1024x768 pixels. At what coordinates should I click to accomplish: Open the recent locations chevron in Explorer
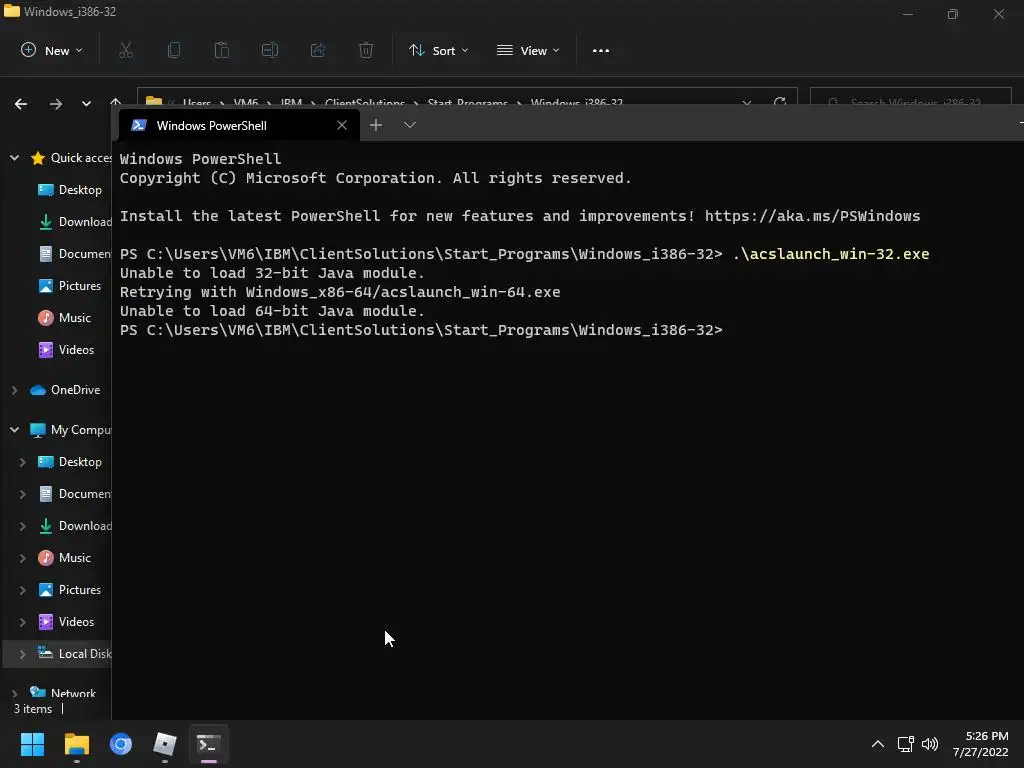(86, 103)
